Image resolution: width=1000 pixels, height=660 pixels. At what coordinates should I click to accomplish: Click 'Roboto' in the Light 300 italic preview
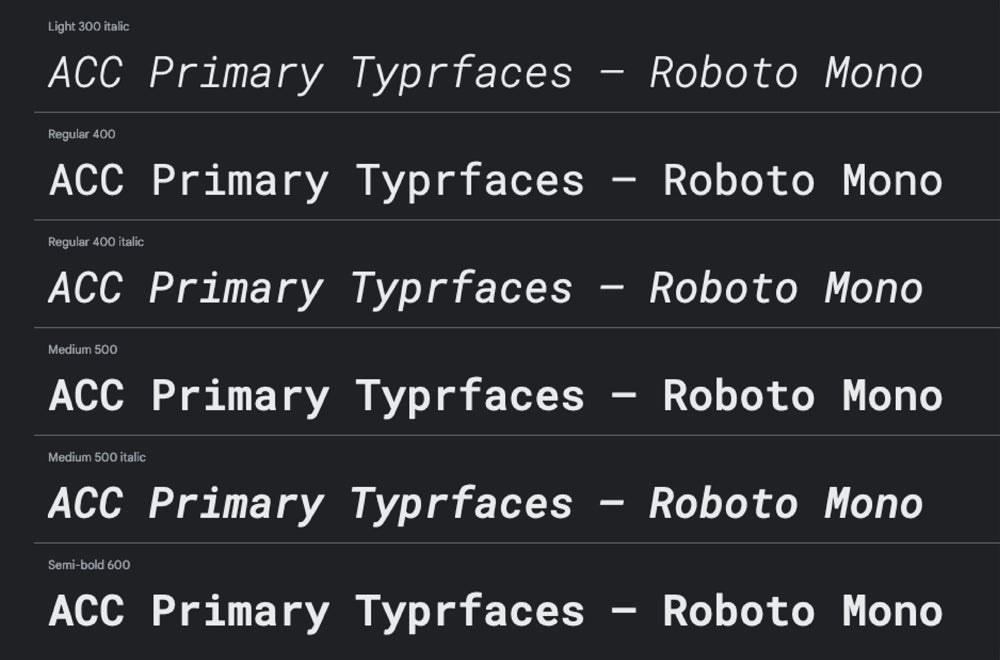[x=723, y=74]
